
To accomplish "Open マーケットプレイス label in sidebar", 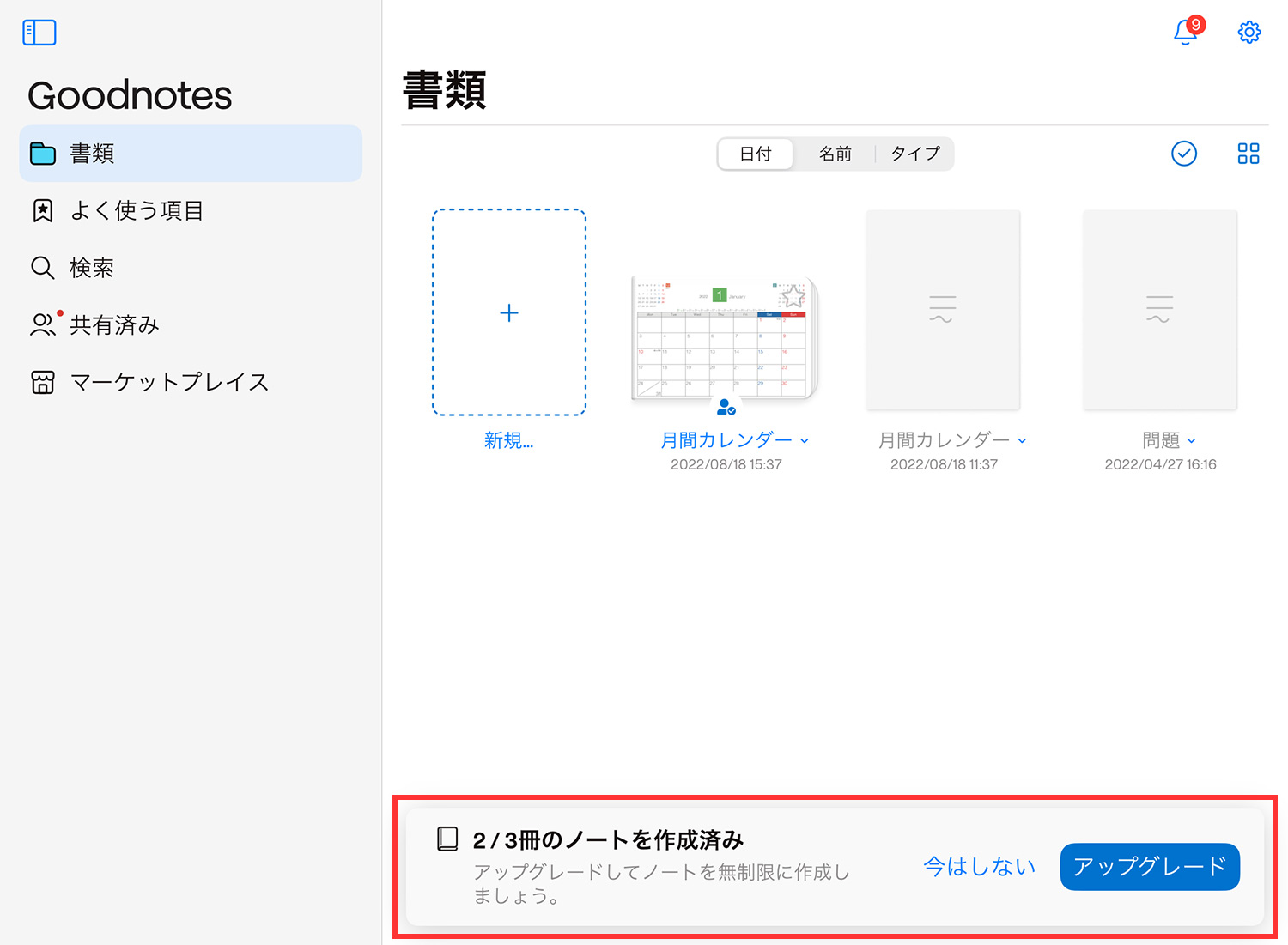I will pyautogui.click(x=169, y=382).
